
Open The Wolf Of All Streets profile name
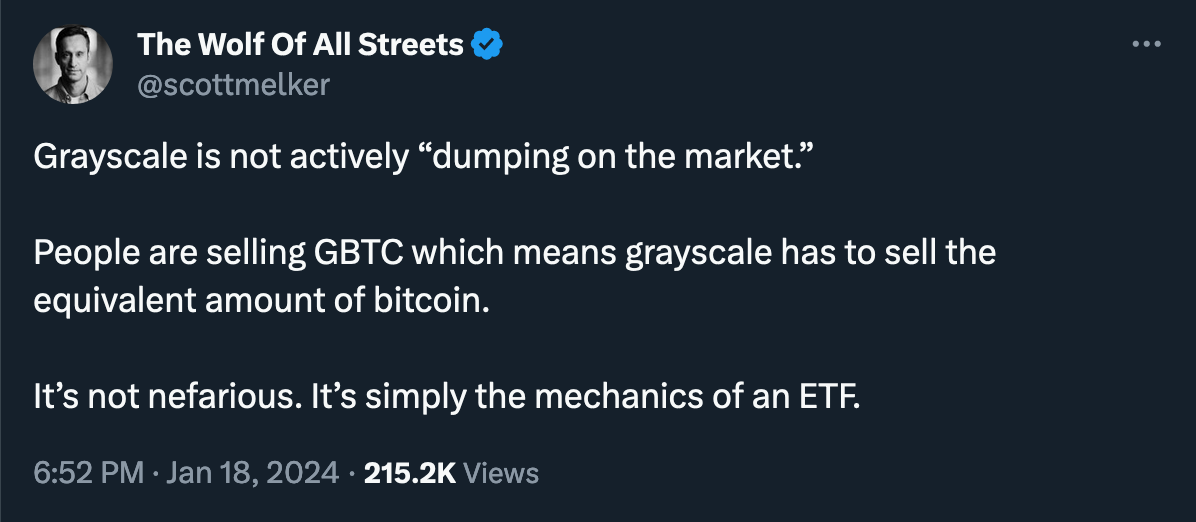[x=300, y=45]
